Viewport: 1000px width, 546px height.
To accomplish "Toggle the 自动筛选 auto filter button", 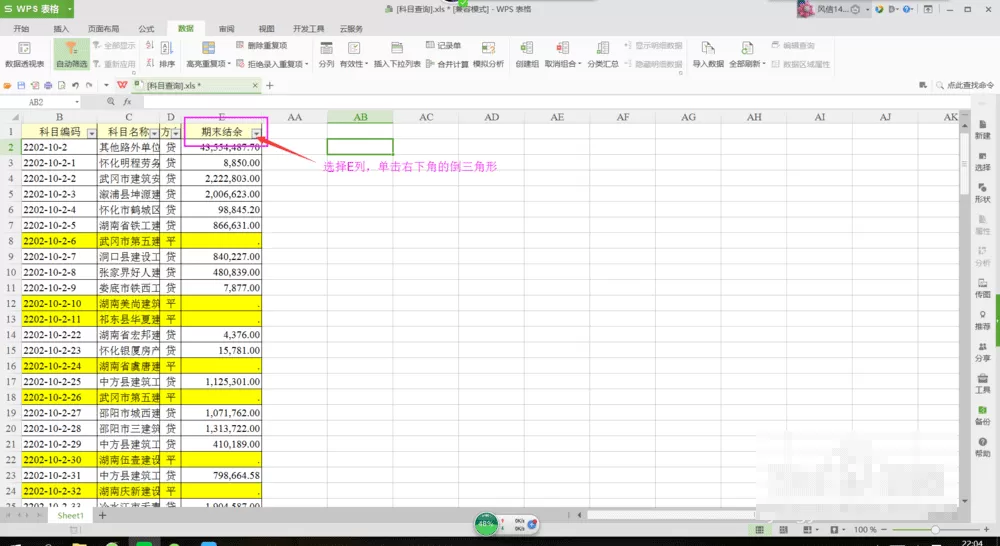I will click(71, 55).
